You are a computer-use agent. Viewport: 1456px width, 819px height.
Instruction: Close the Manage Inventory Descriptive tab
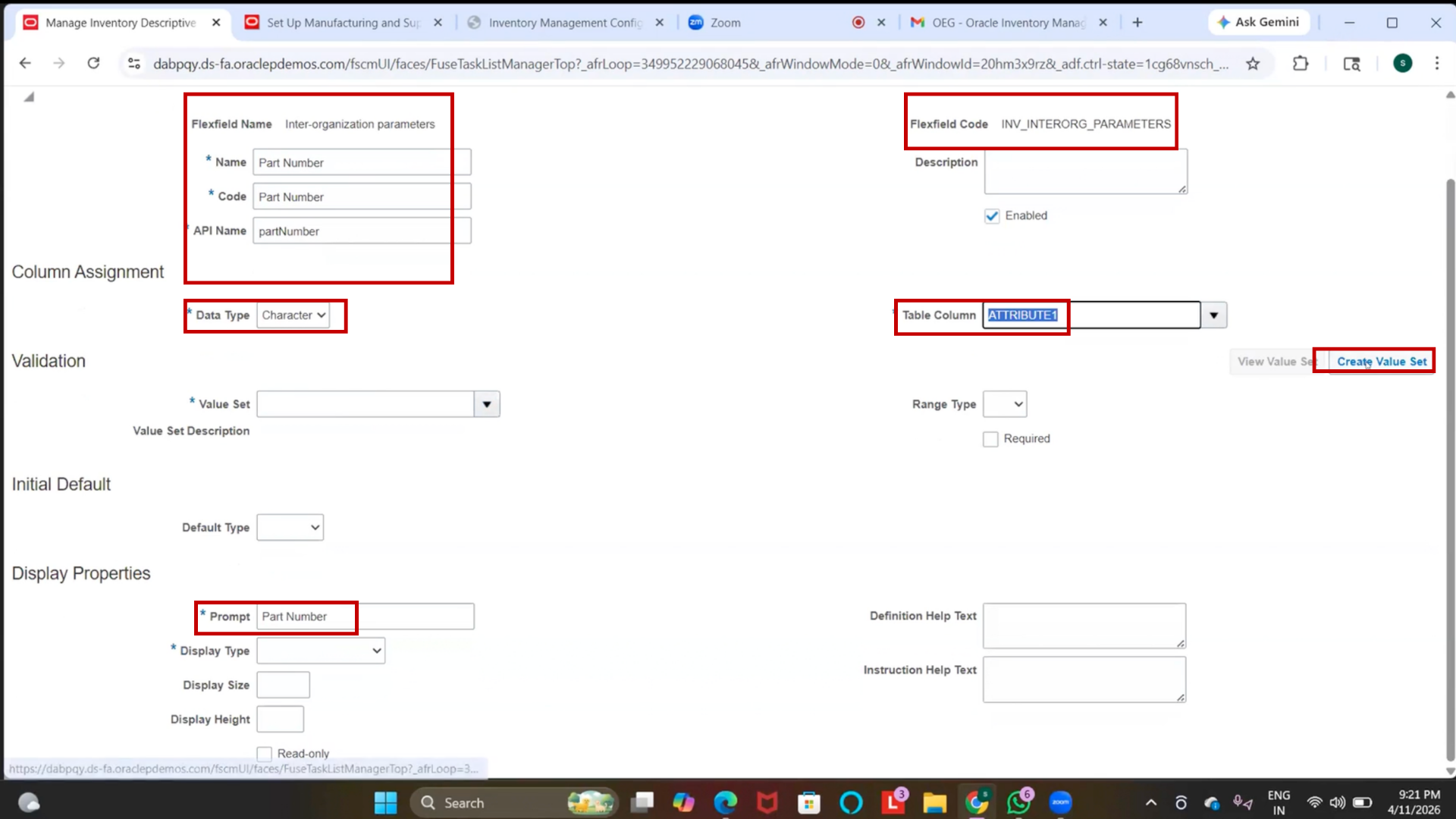[x=216, y=23]
